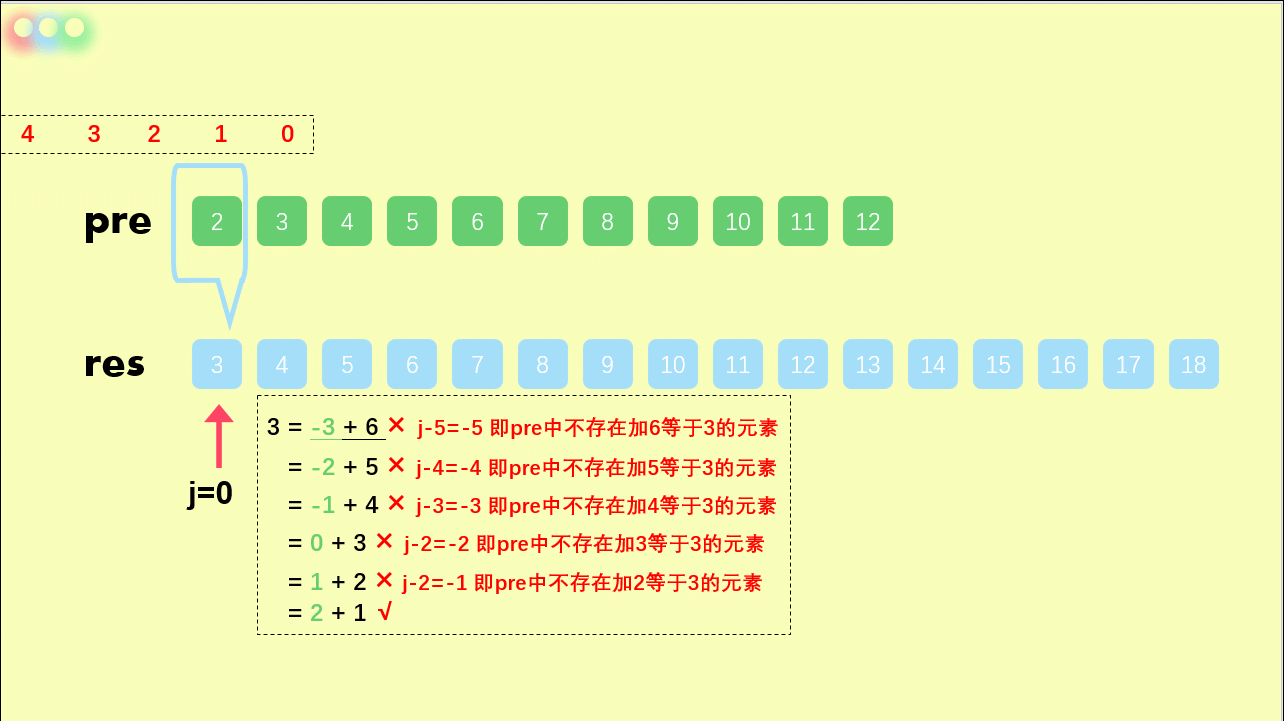Image resolution: width=1284 pixels, height=721 pixels.
Task: Click the middle blue traffic light dot
Action: coord(47,28)
